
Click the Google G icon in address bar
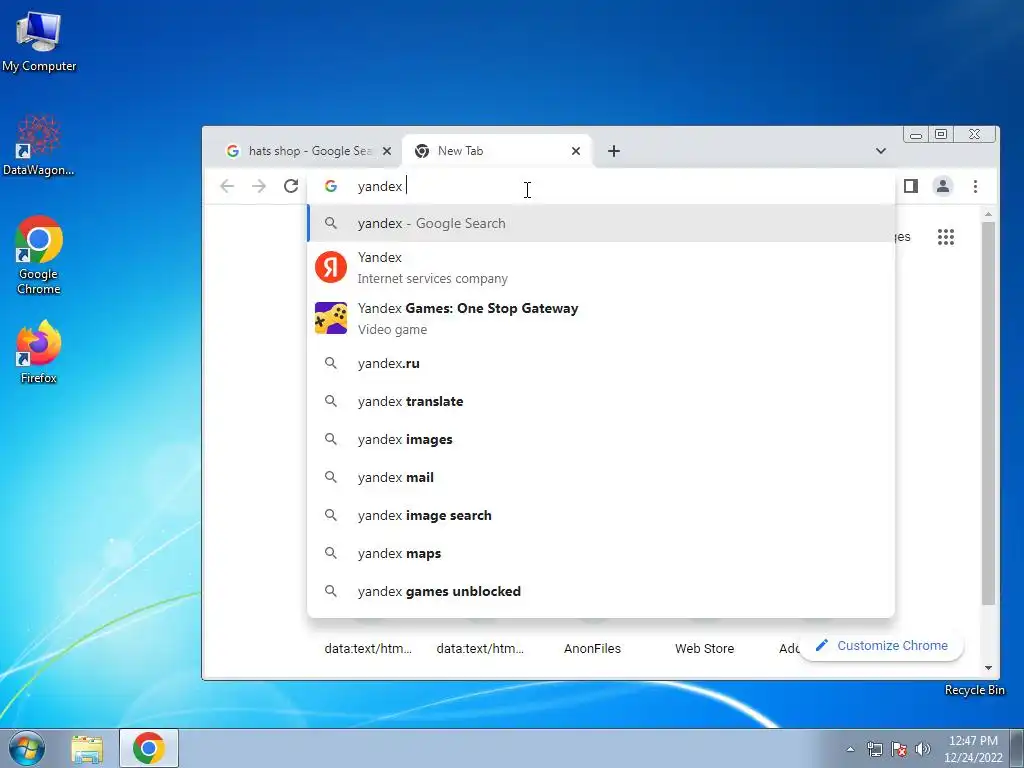[331, 186]
